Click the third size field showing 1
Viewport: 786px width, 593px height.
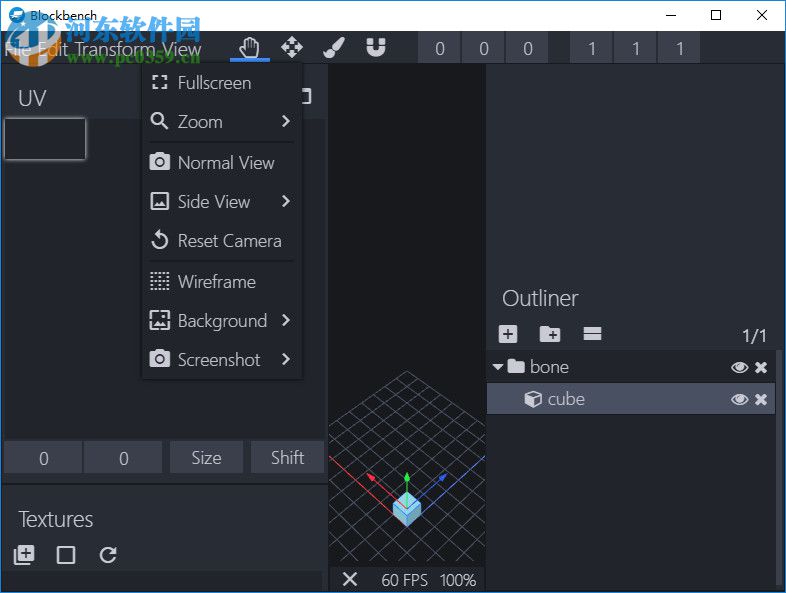click(679, 49)
